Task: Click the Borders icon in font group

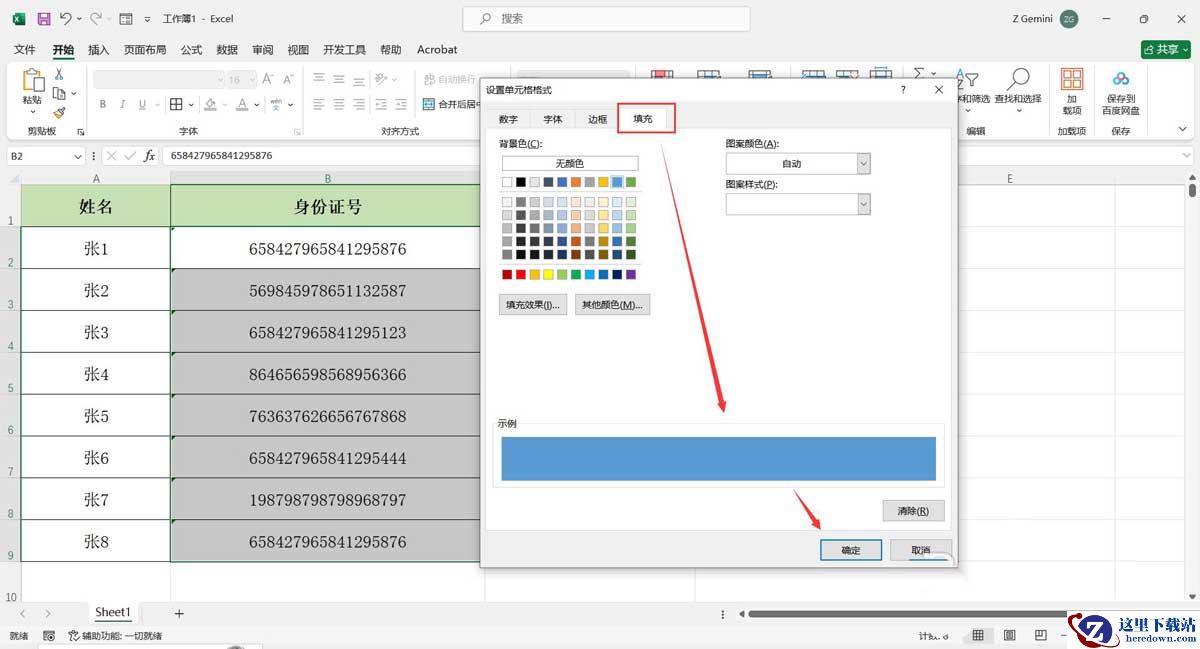Action: [176, 104]
